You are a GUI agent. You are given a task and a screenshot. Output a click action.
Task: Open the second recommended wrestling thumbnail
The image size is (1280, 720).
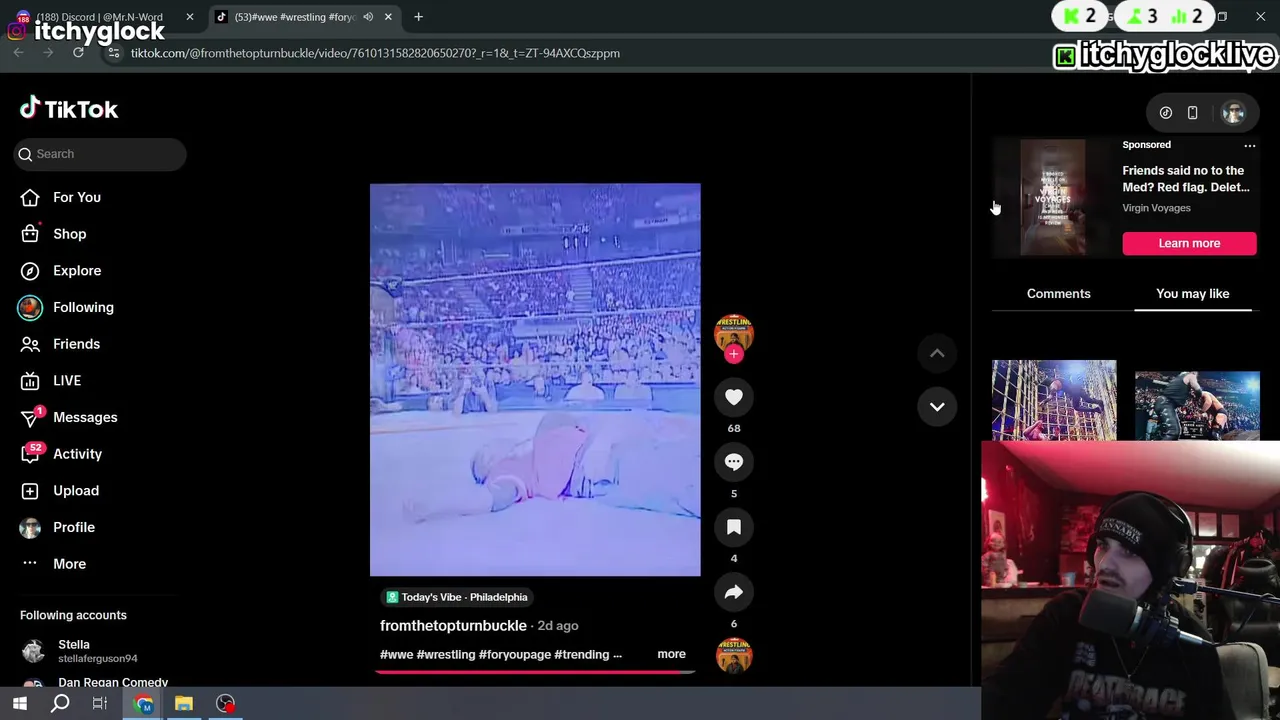[x=1197, y=405]
